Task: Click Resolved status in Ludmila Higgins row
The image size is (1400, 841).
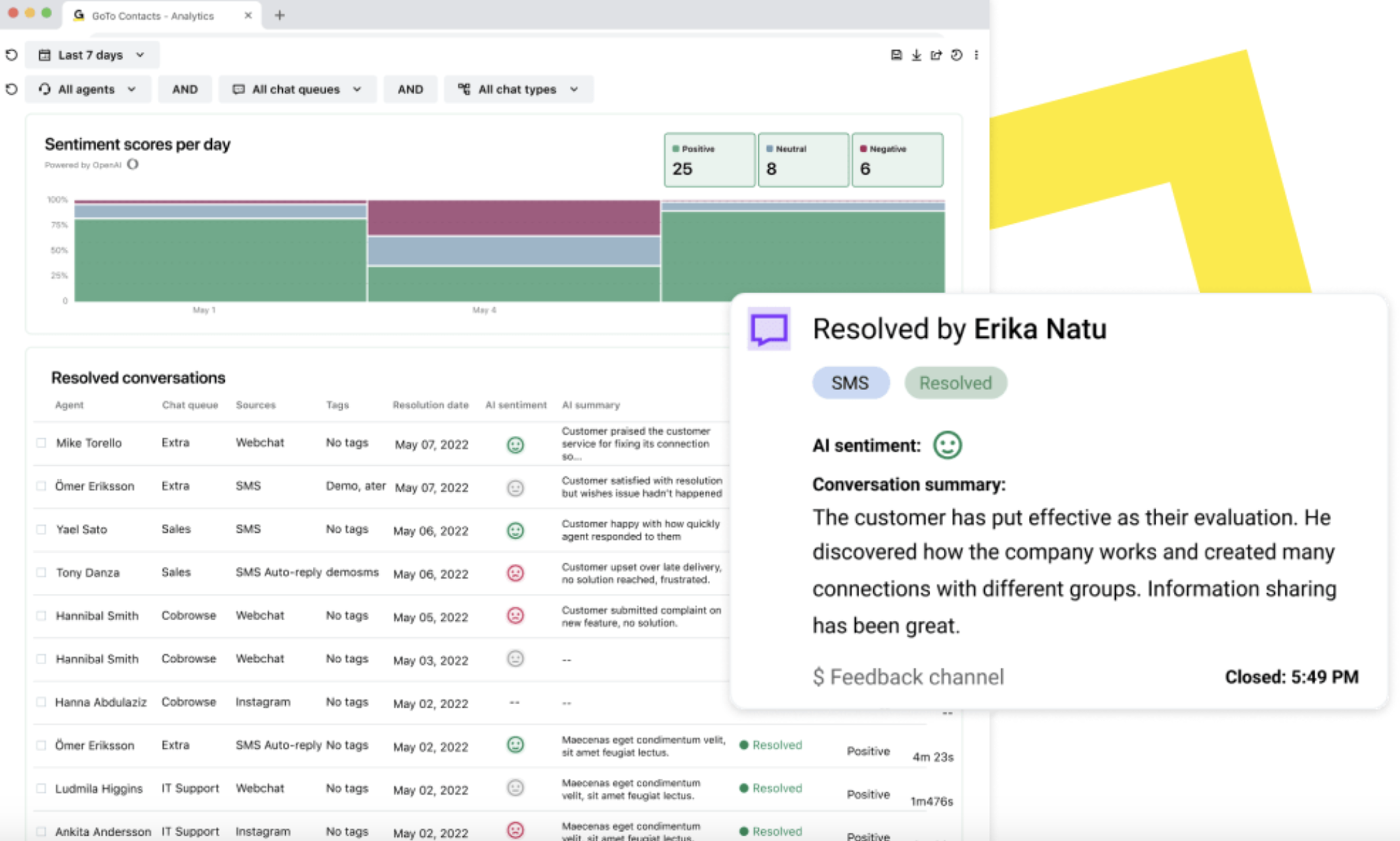Action: pos(771,788)
